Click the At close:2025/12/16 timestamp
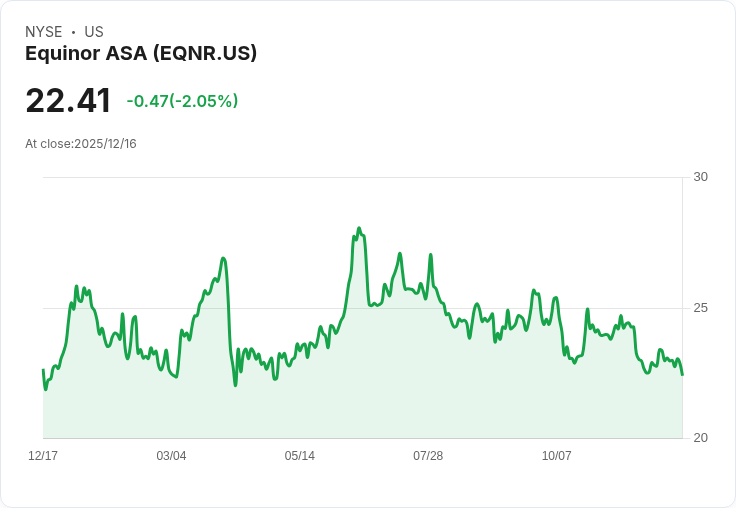Screen dimensions: 736x508 [x=81, y=144]
